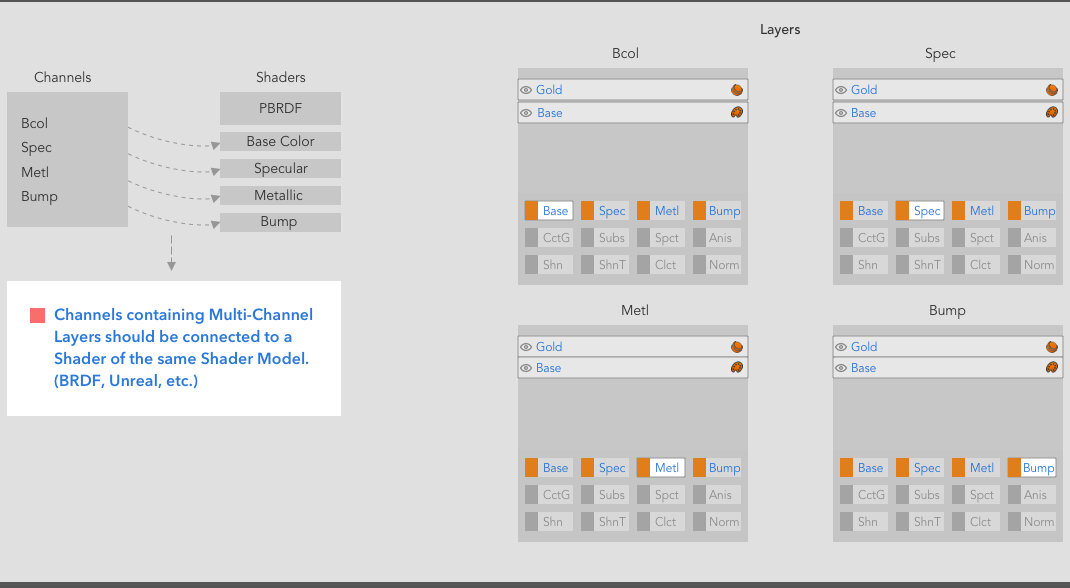Toggle visibility of Base layer in Spec panel
1070x588 pixels.
pyautogui.click(x=841, y=112)
